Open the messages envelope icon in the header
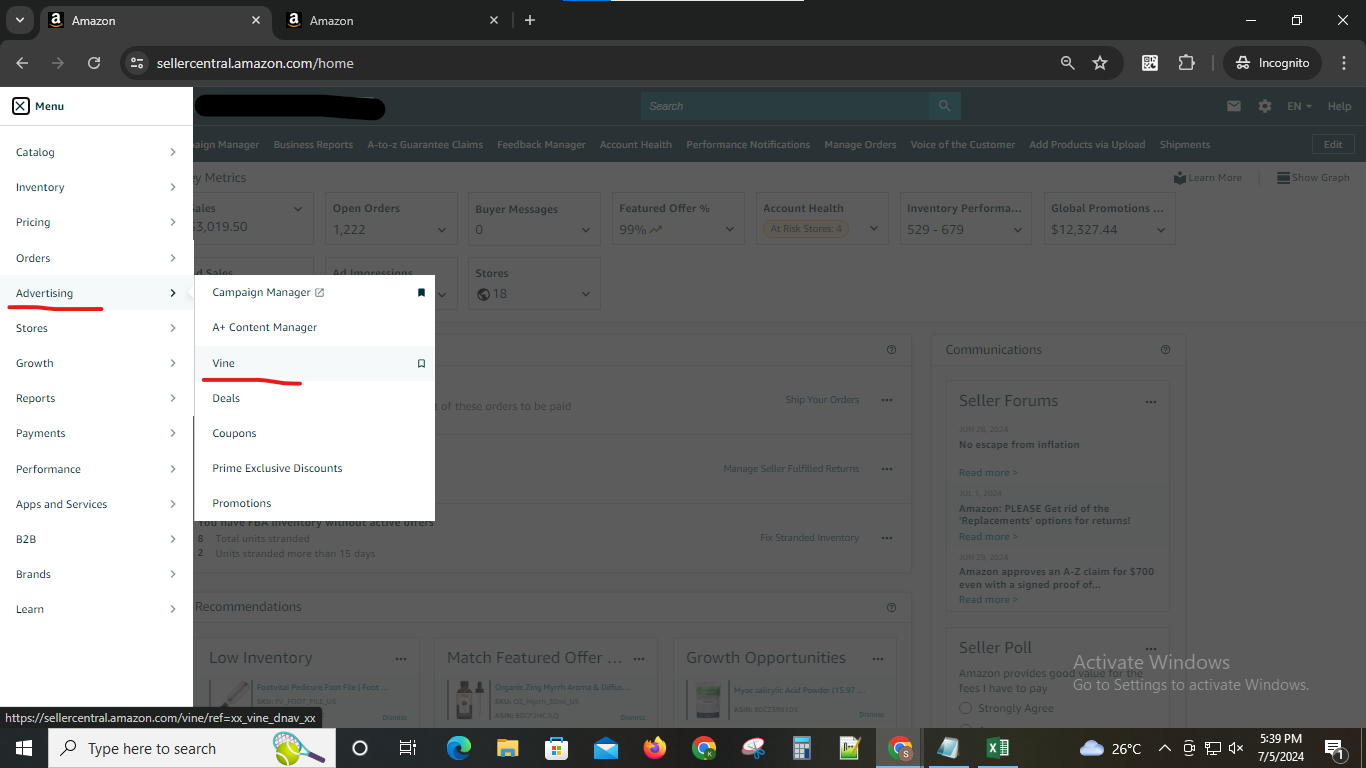This screenshot has height=768, width=1366. coord(1233,105)
